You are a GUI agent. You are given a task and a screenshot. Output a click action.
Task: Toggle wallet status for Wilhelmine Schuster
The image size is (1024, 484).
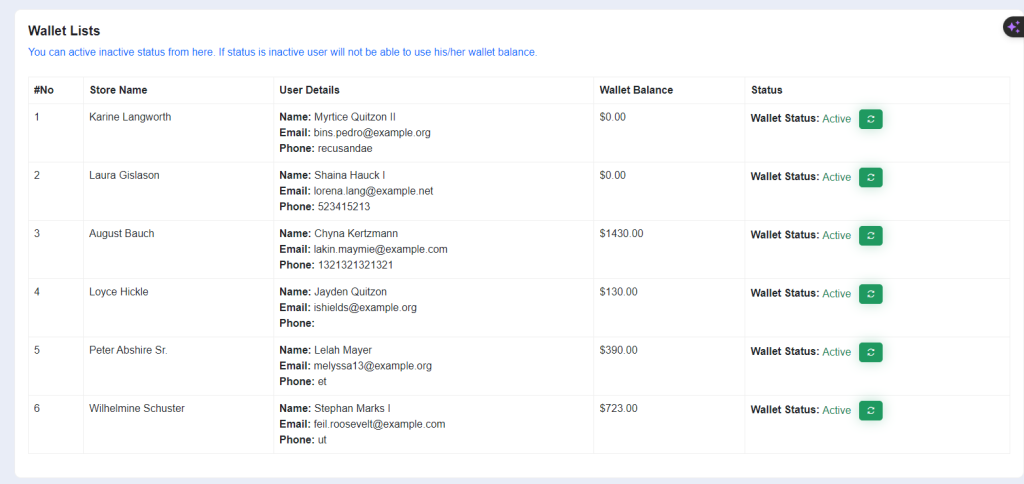click(x=871, y=410)
